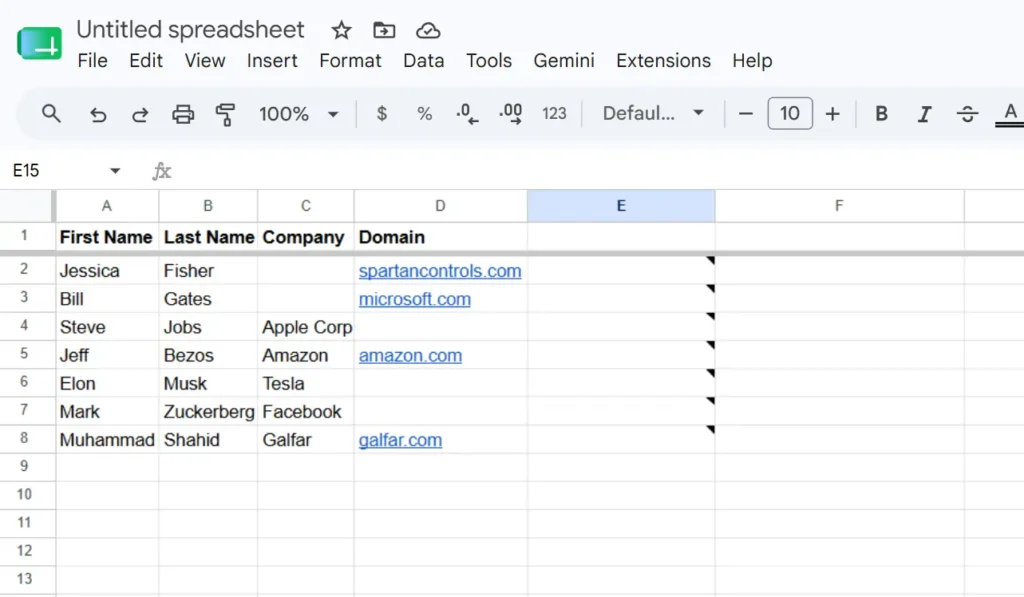The height and width of the screenshot is (597, 1024).
Task: Open the microsoft.com link
Action: [415, 299]
